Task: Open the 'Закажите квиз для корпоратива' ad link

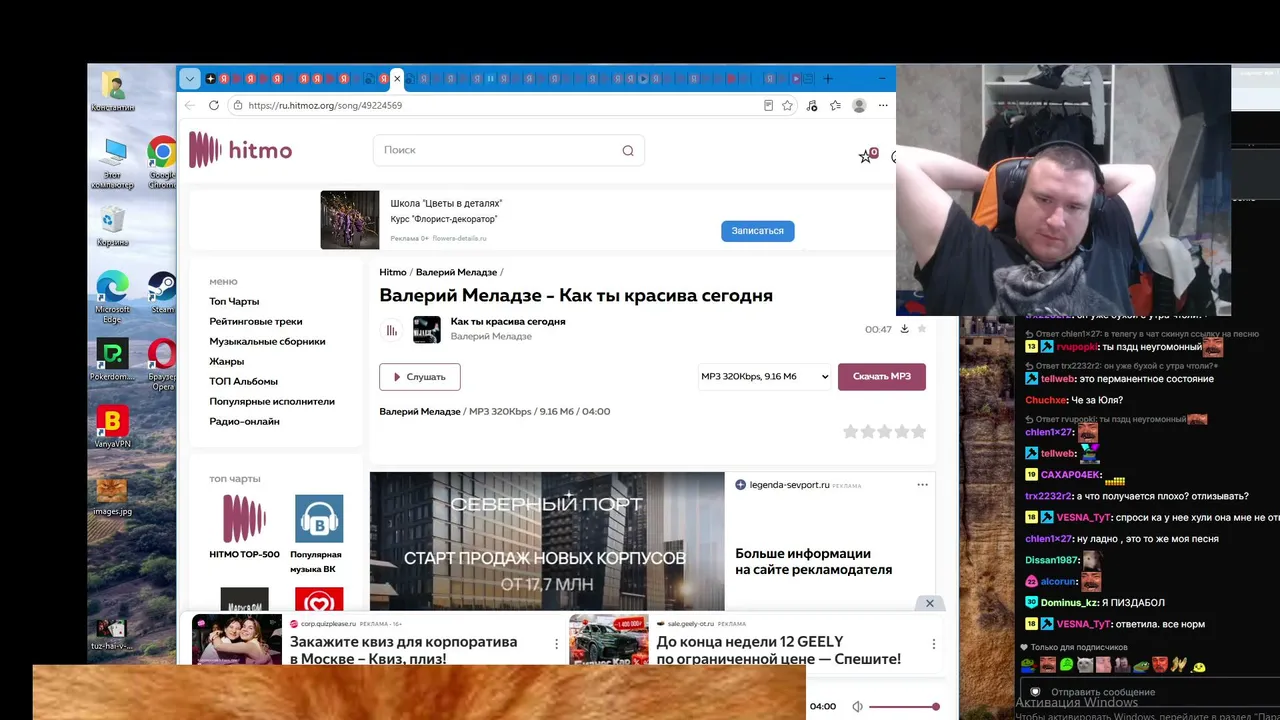Action: click(404, 650)
